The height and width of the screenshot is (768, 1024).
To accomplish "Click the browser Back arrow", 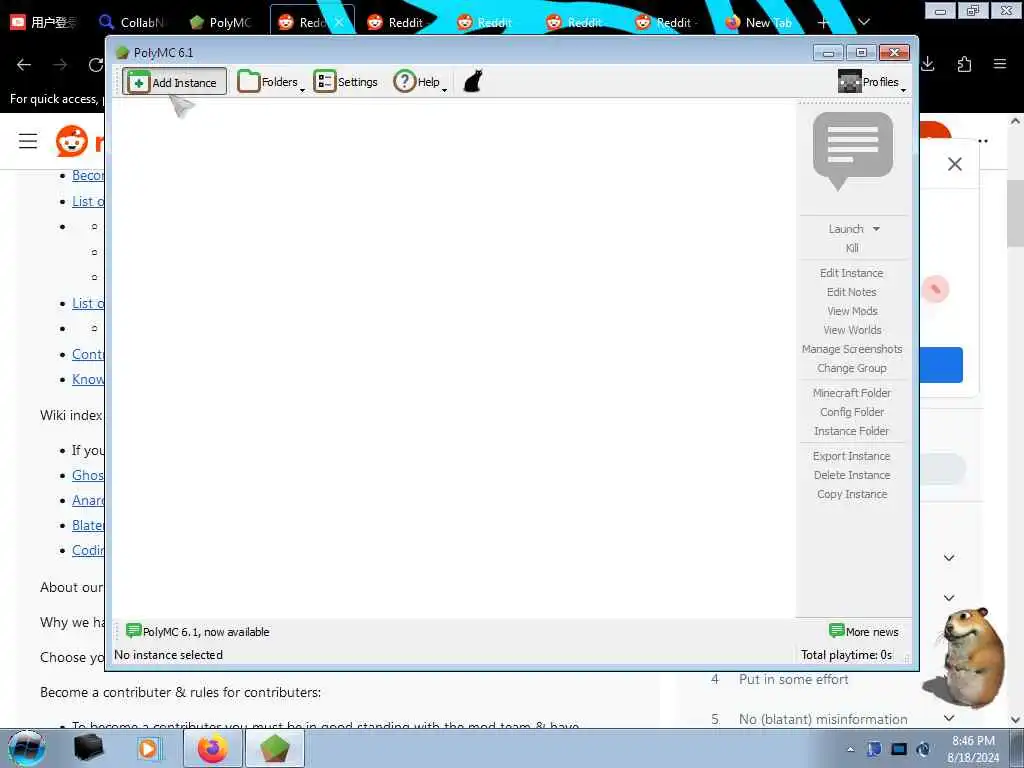I will 24,64.
